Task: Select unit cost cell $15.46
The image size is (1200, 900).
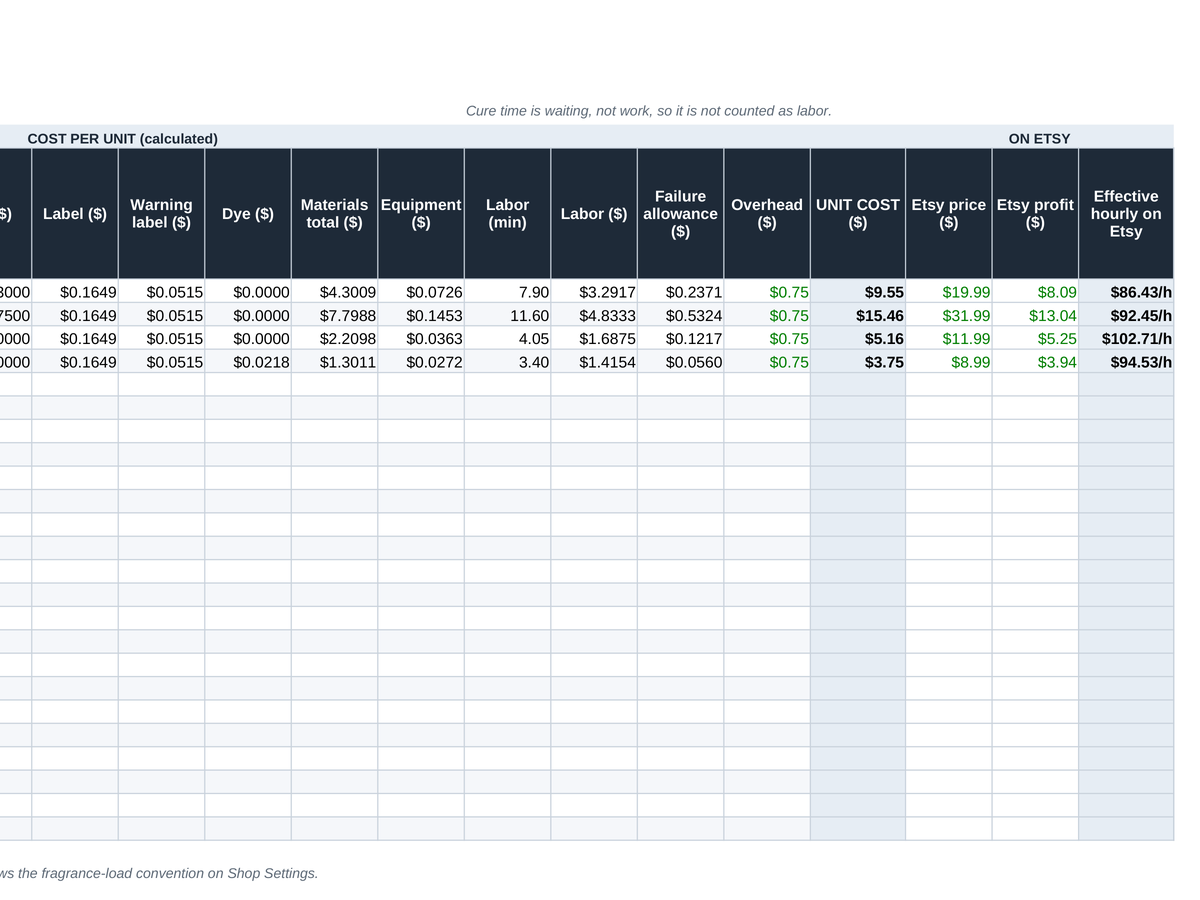Action: 858,315
